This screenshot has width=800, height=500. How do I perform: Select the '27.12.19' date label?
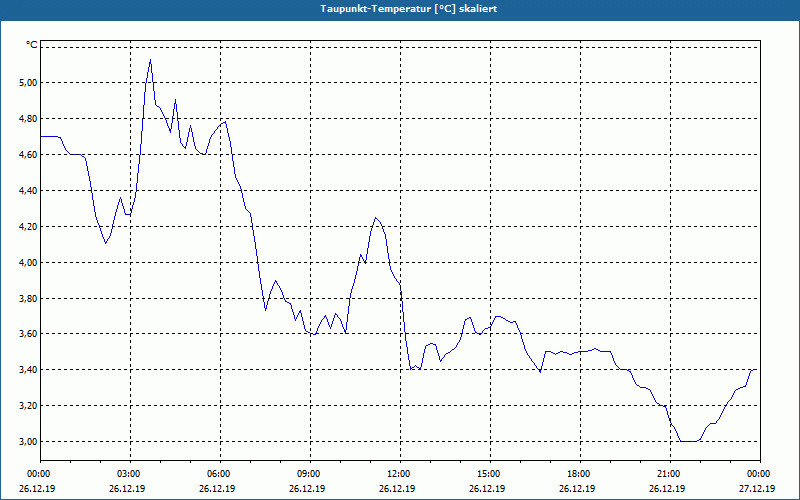coord(758,488)
